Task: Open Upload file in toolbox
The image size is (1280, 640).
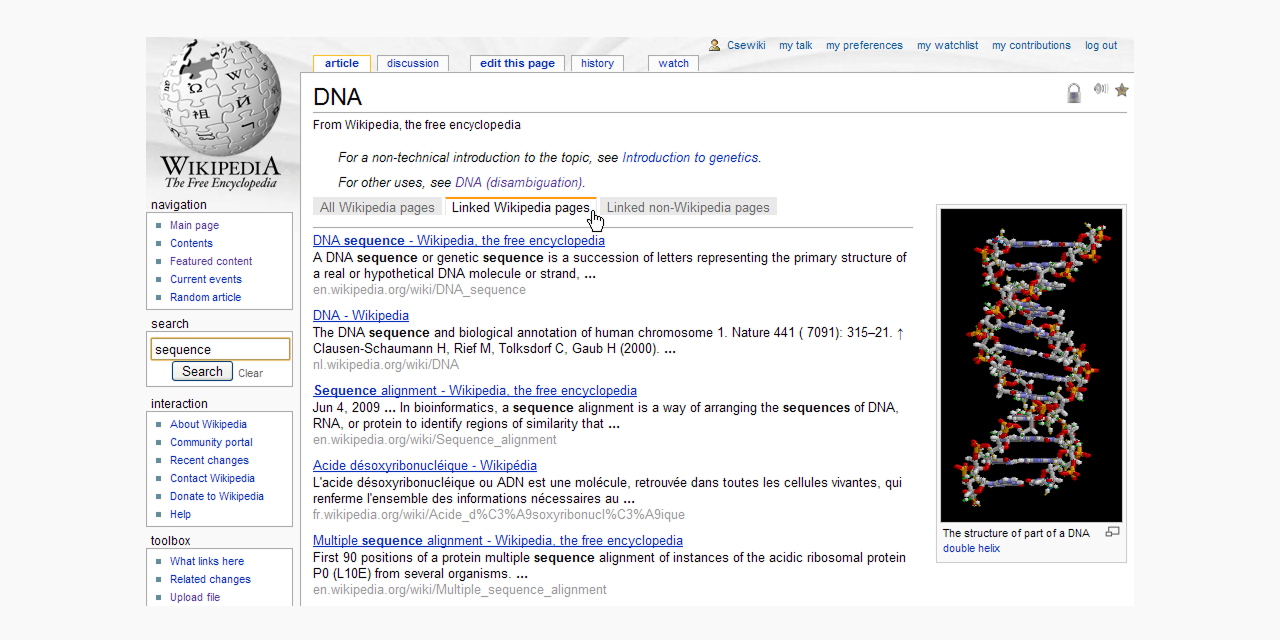Action: pyautogui.click(x=195, y=597)
